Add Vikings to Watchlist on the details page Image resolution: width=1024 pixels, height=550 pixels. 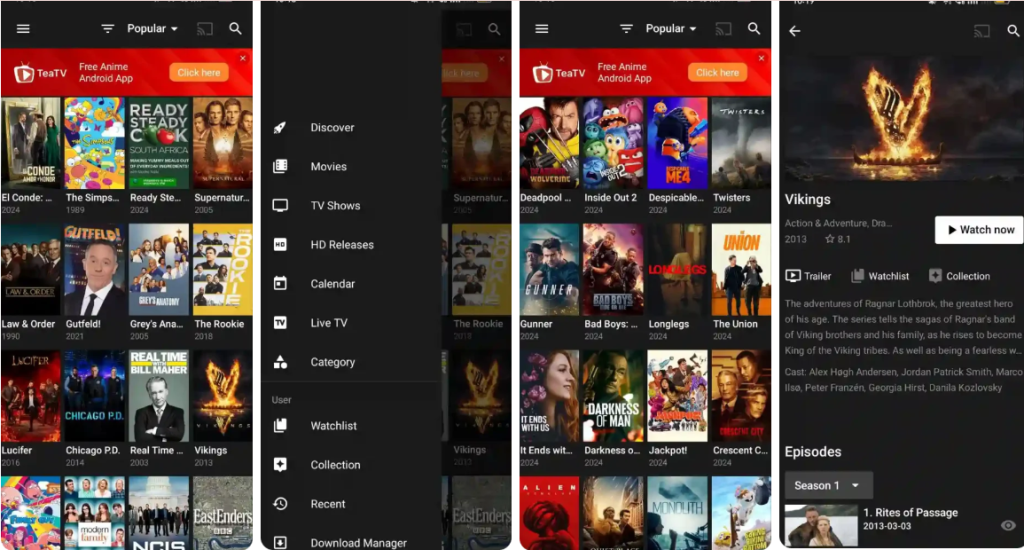[x=880, y=276]
